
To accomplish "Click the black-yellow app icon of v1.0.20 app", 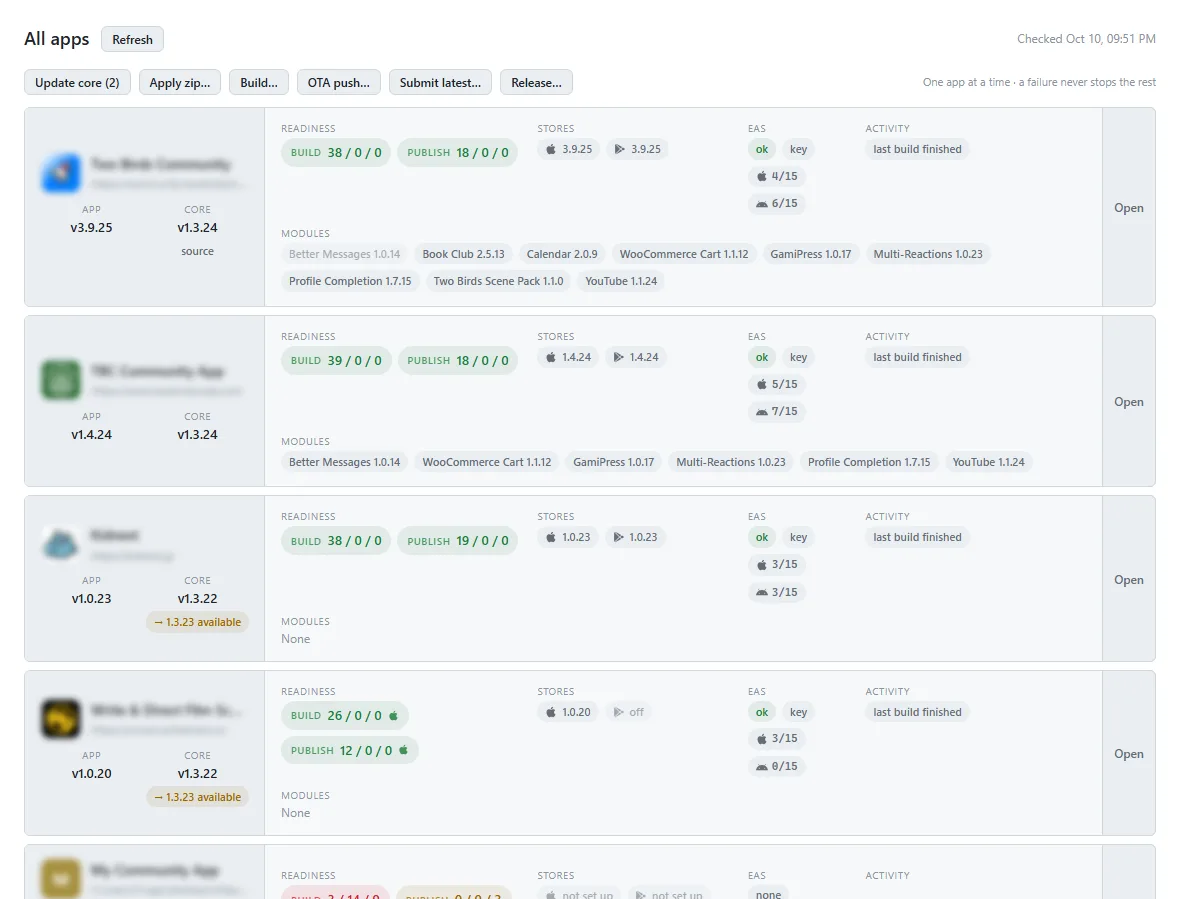I will pos(61,718).
